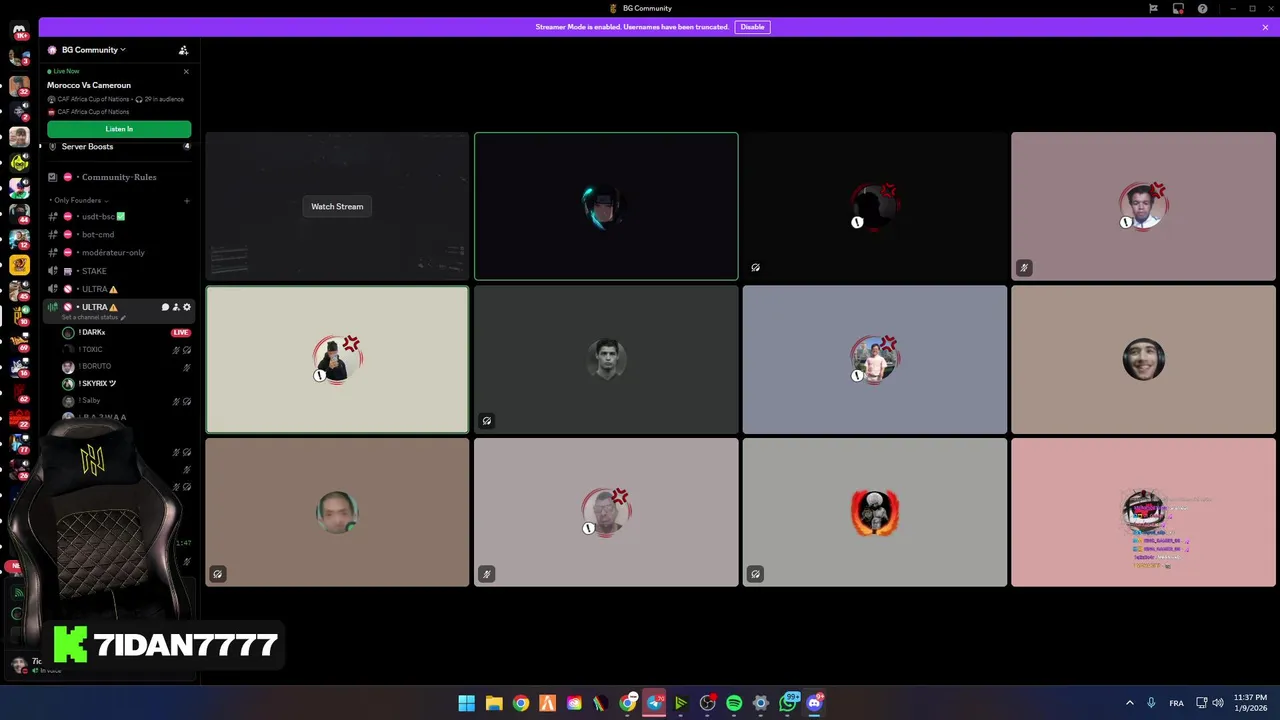The height and width of the screenshot is (720, 1280).
Task: Open the server icon with badge 32
Action: 19,85
